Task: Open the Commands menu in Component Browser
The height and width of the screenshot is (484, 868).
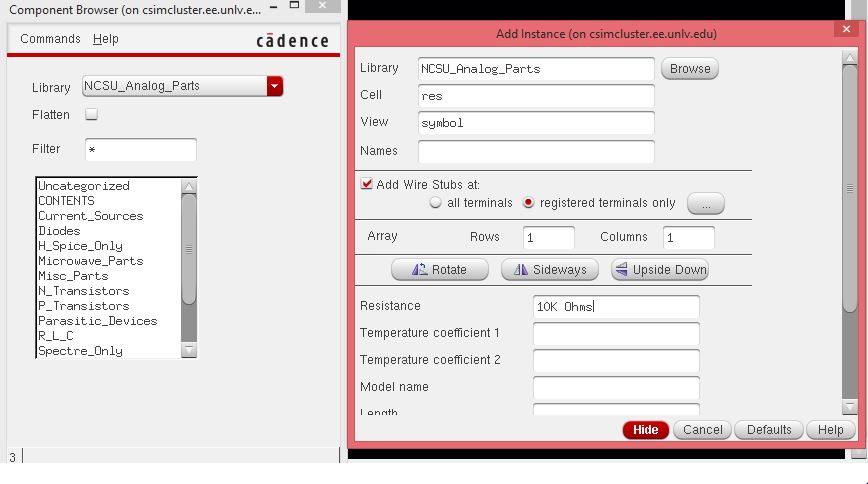Action: coord(50,39)
